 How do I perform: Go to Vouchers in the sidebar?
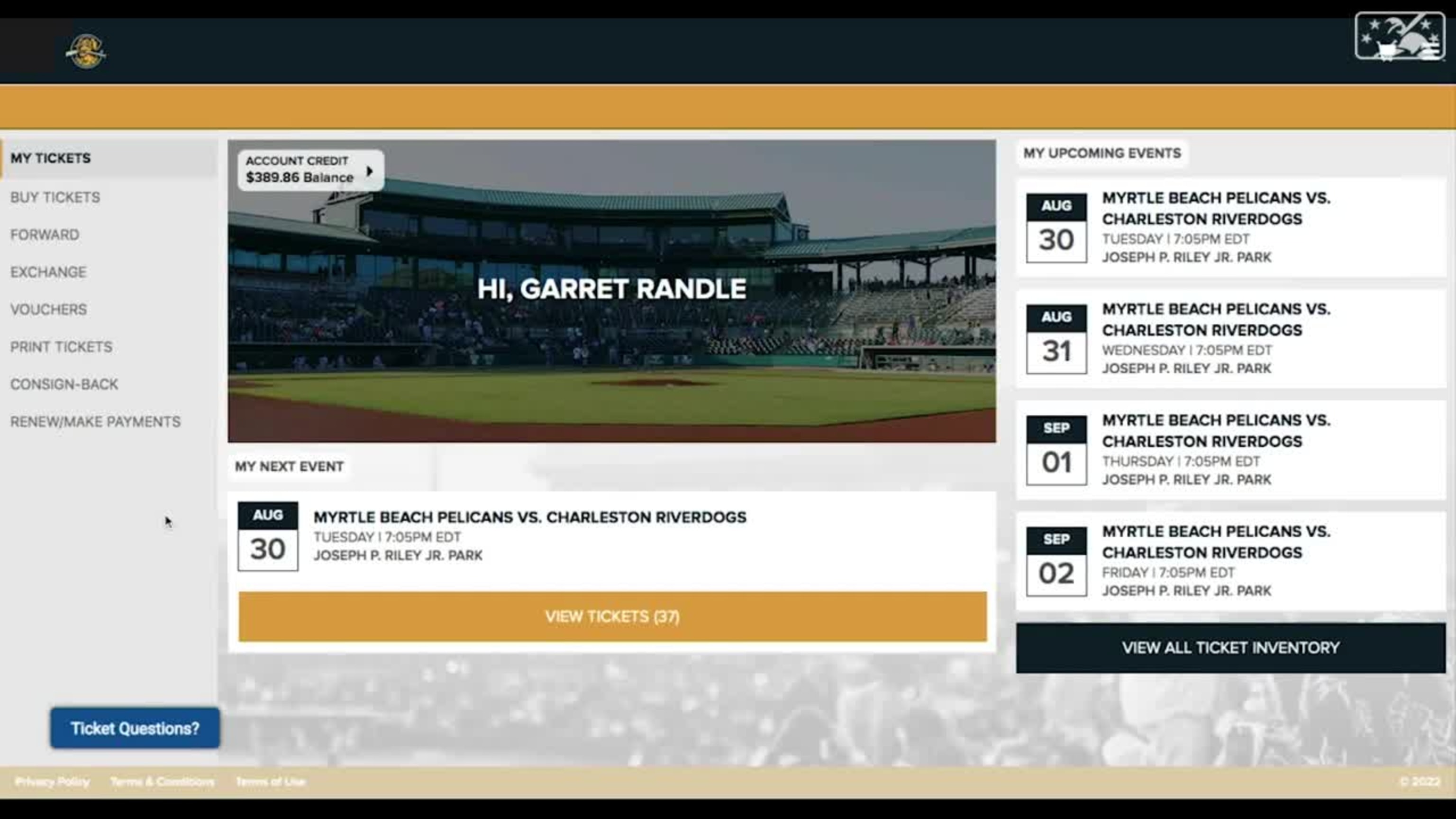click(x=49, y=309)
